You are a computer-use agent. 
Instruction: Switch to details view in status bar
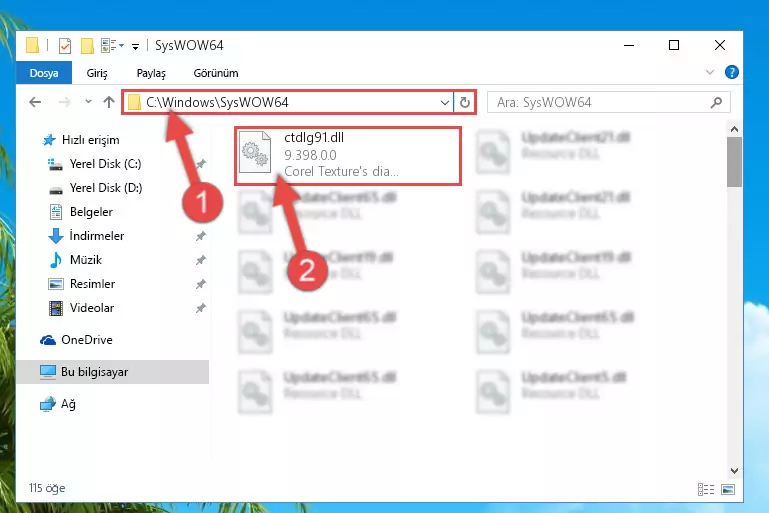tap(706, 489)
